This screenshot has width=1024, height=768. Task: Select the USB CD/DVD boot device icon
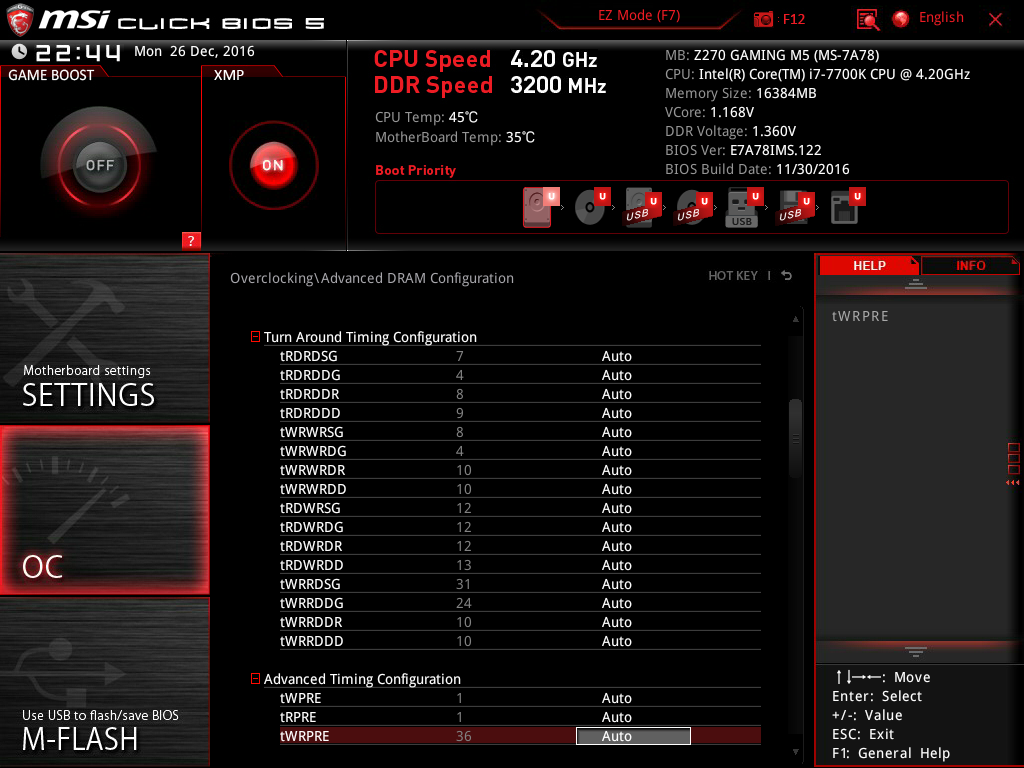(x=692, y=207)
